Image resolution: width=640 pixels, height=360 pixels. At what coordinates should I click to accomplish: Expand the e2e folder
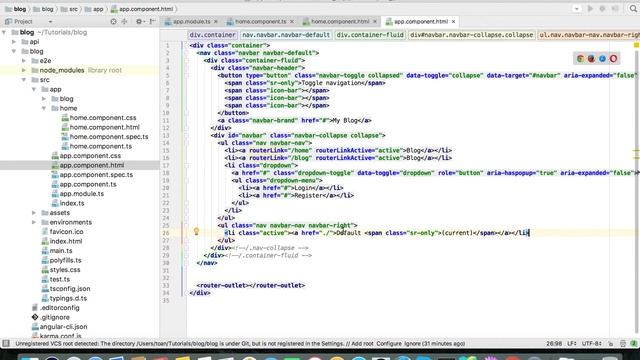click(x=24, y=61)
